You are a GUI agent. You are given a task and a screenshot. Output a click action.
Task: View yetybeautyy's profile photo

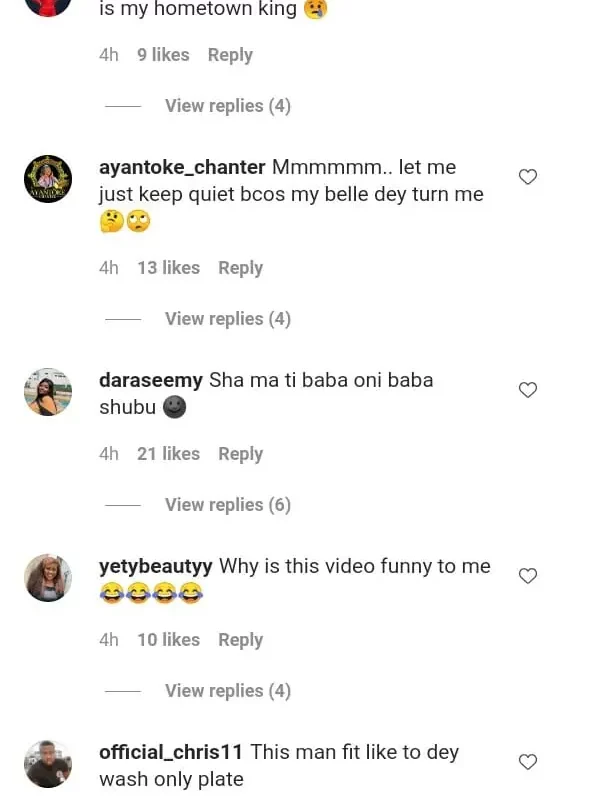tap(48, 578)
